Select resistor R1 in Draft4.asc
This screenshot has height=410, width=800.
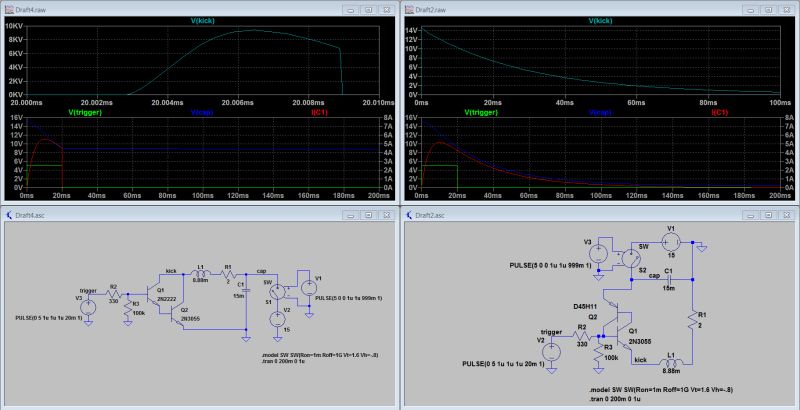point(228,274)
